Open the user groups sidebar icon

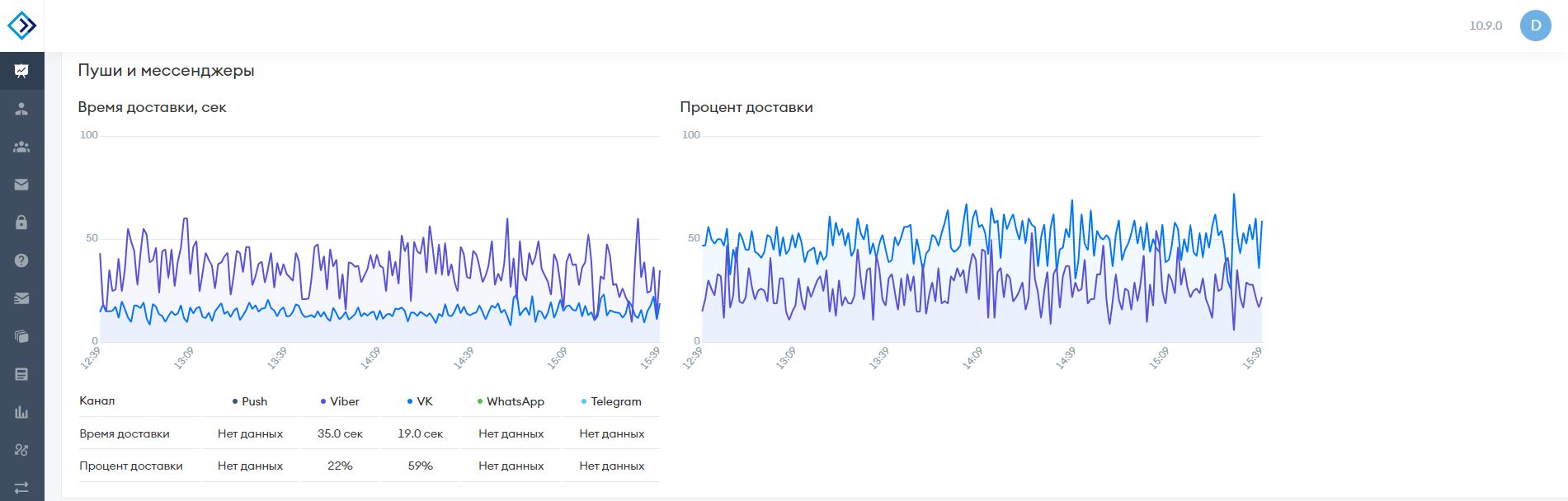click(21, 147)
